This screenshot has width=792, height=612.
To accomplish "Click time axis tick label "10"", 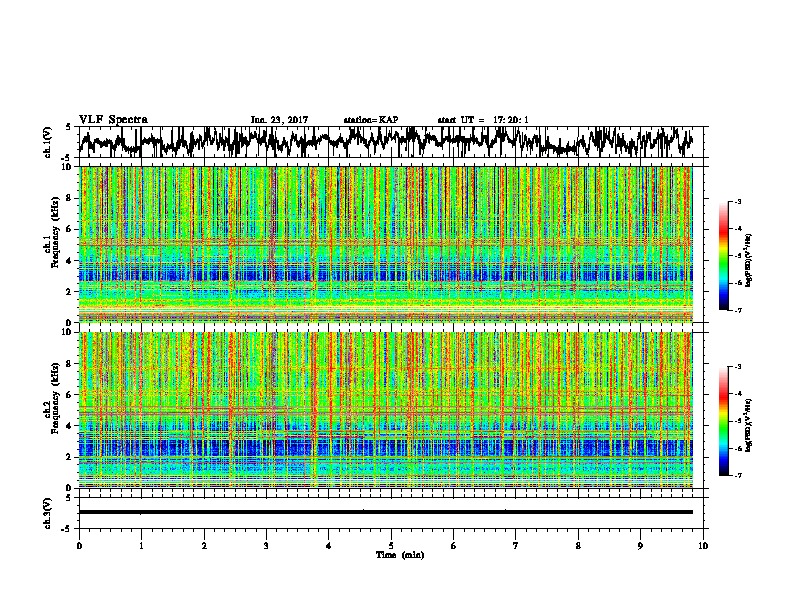I will (x=703, y=546).
